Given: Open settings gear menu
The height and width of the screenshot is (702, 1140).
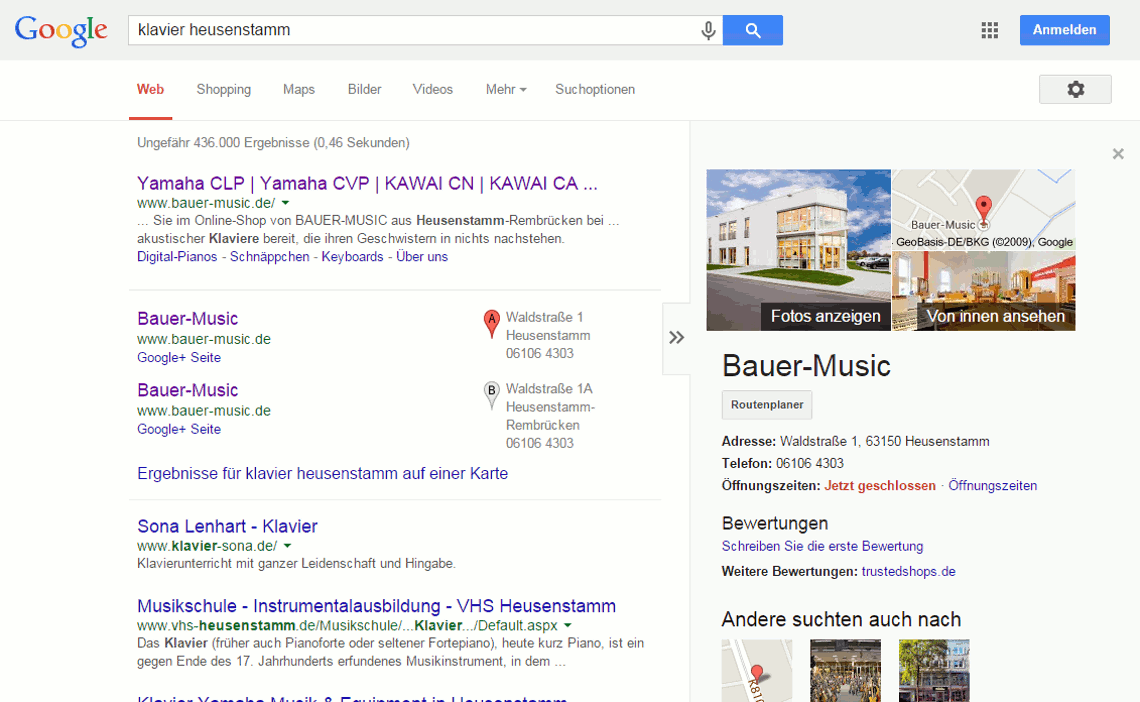Looking at the screenshot, I should [1075, 89].
